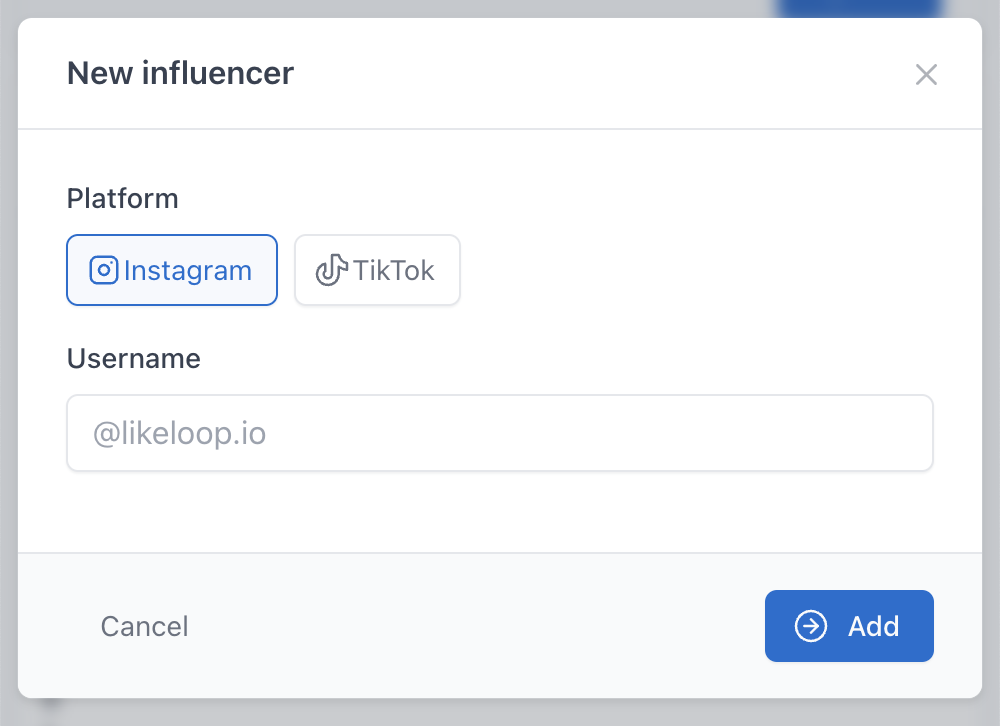Select Instagram as the platform
The height and width of the screenshot is (726, 1000).
[172, 270]
